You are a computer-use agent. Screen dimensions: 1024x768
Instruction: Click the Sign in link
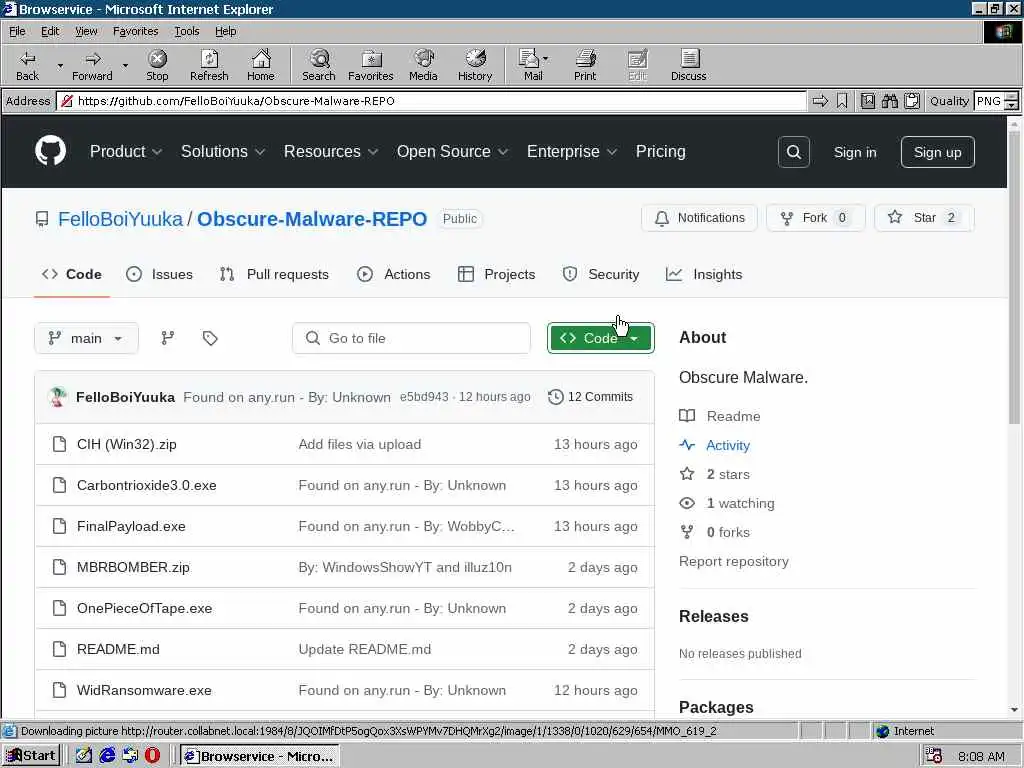coord(855,152)
